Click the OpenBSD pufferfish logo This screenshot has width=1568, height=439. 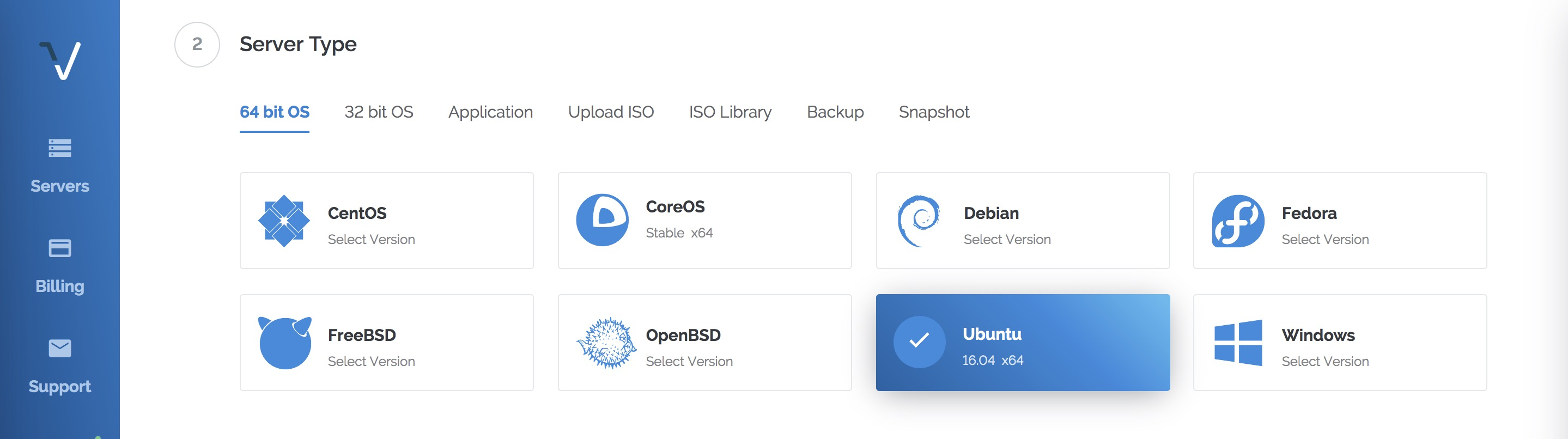point(606,343)
